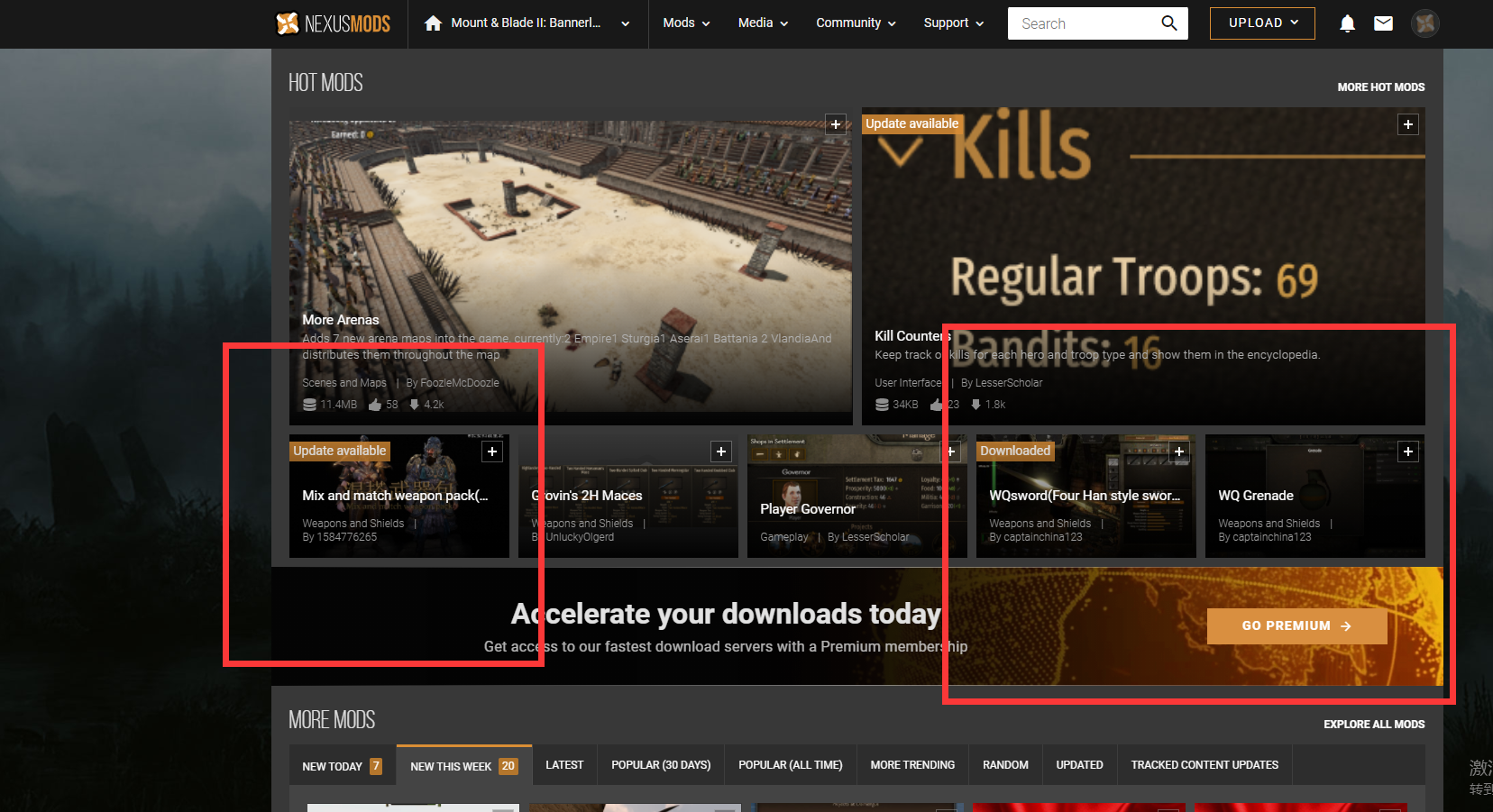Open the More Arenas mod title
The image size is (1493, 812).
[340, 320]
